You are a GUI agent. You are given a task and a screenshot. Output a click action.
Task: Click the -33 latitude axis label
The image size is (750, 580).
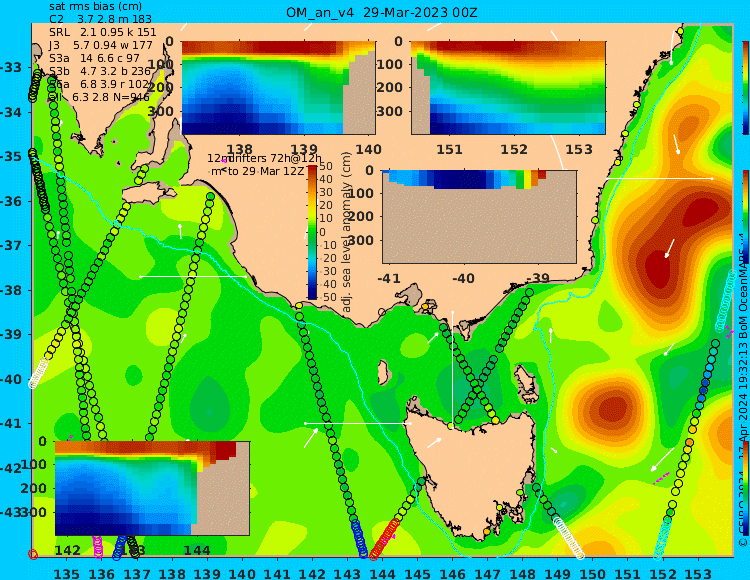[x=11, y=67]
